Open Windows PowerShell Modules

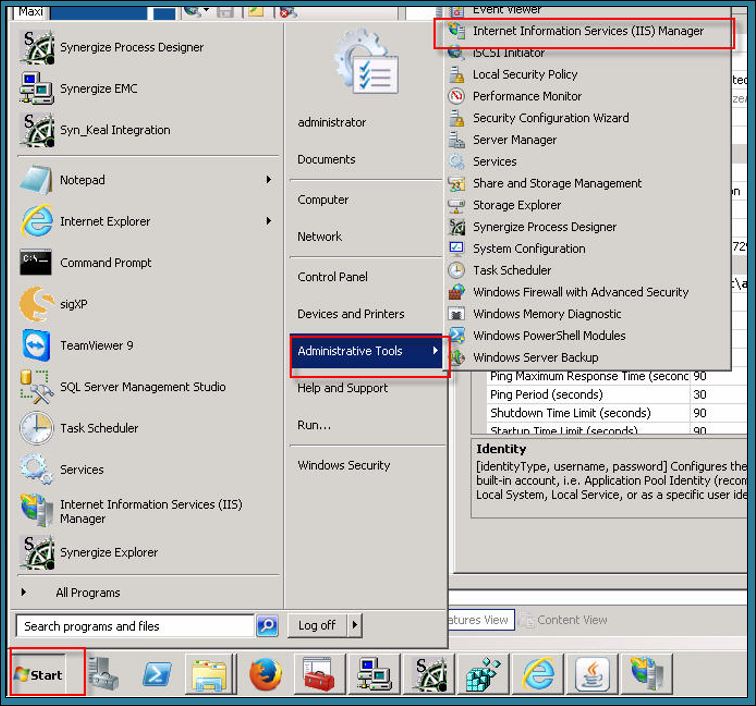point(587,336)
